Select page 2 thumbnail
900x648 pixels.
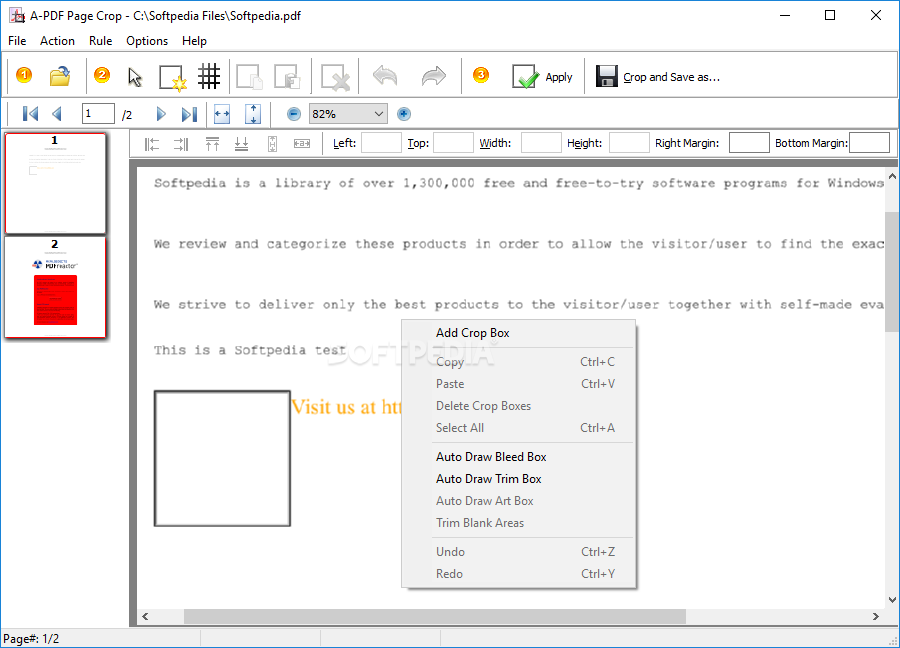[x=55, y=288]
